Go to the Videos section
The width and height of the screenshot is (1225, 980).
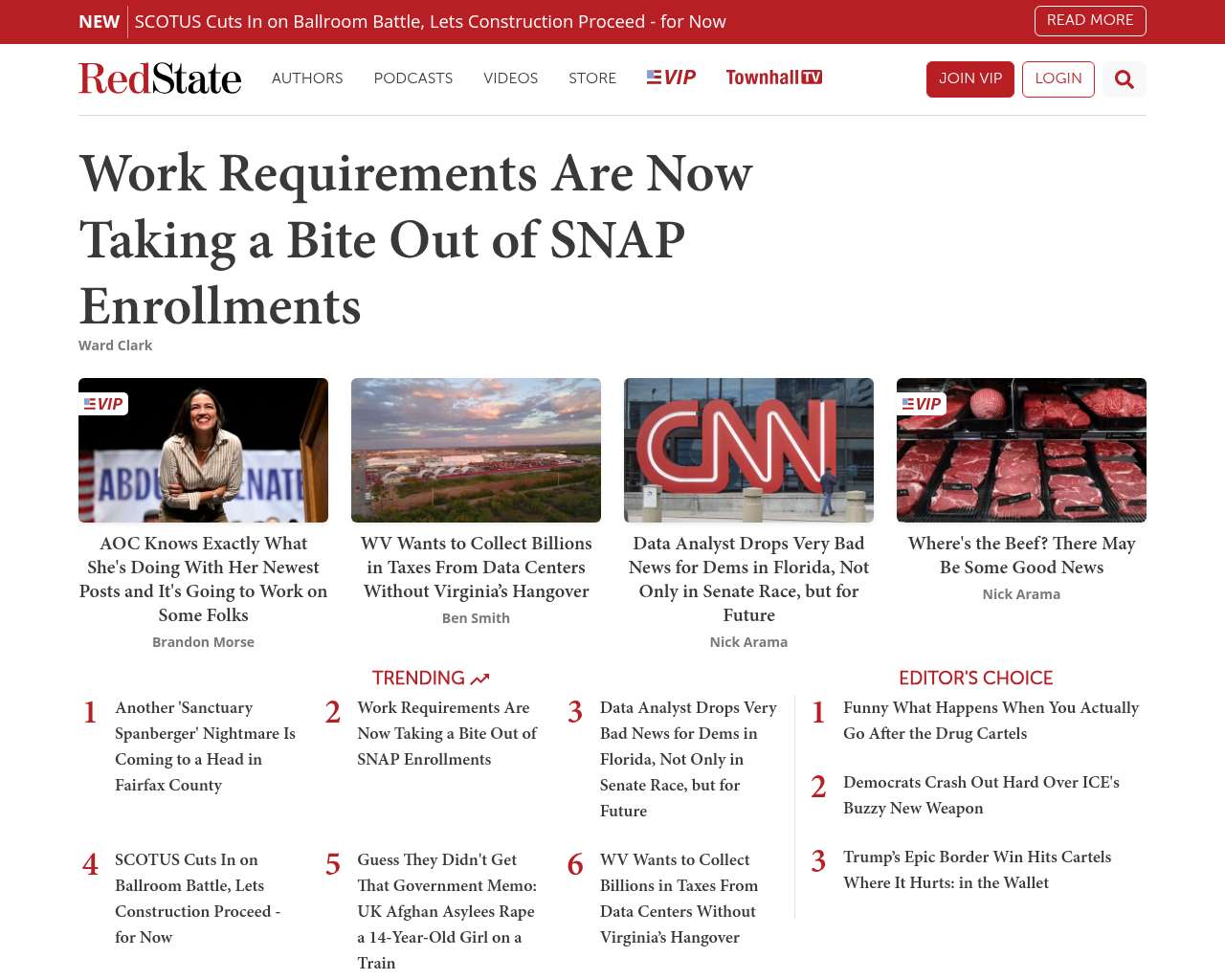pyautogui.click(x=510, y=78)
